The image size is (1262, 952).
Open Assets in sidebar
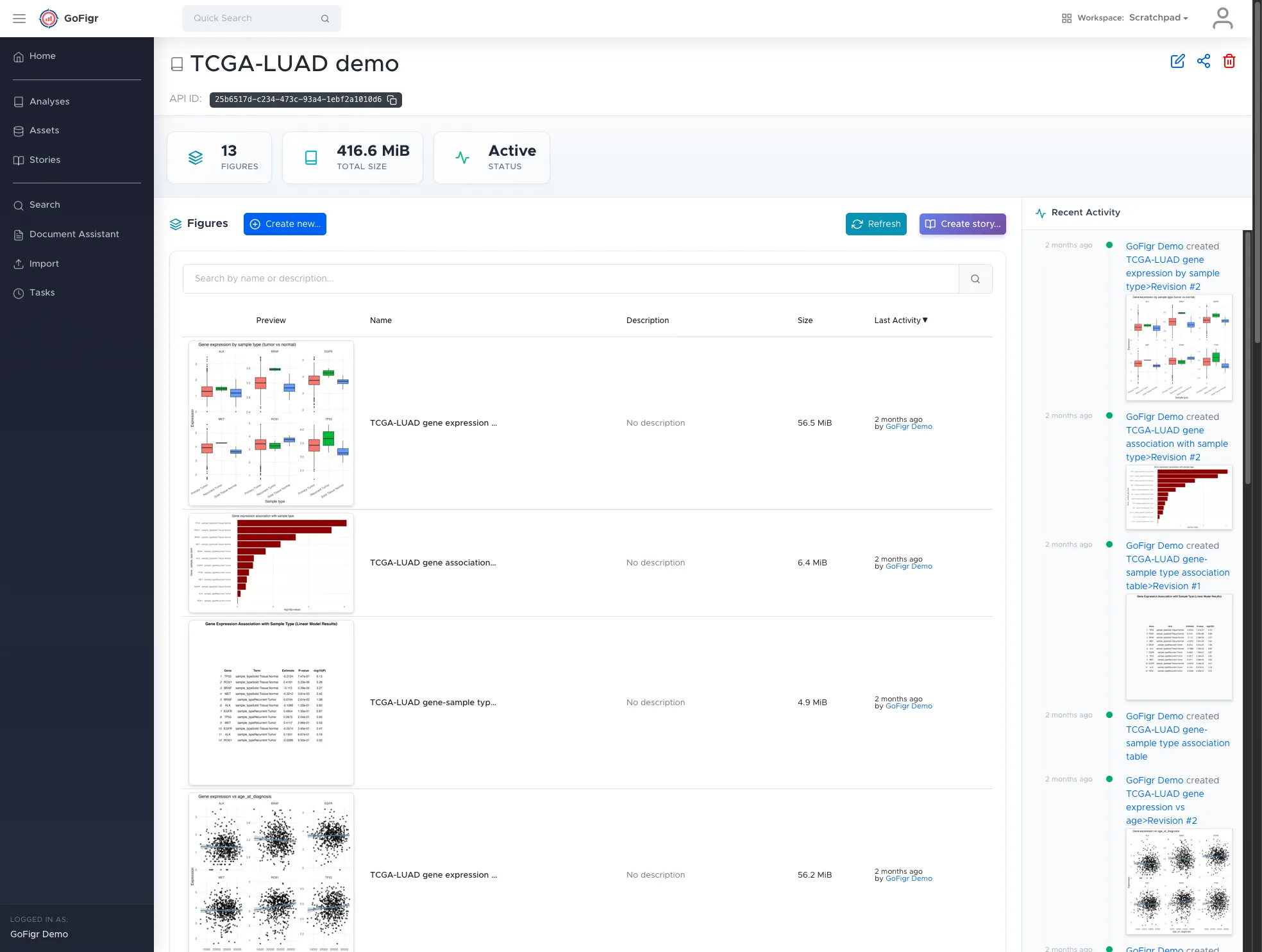point(44,131)
